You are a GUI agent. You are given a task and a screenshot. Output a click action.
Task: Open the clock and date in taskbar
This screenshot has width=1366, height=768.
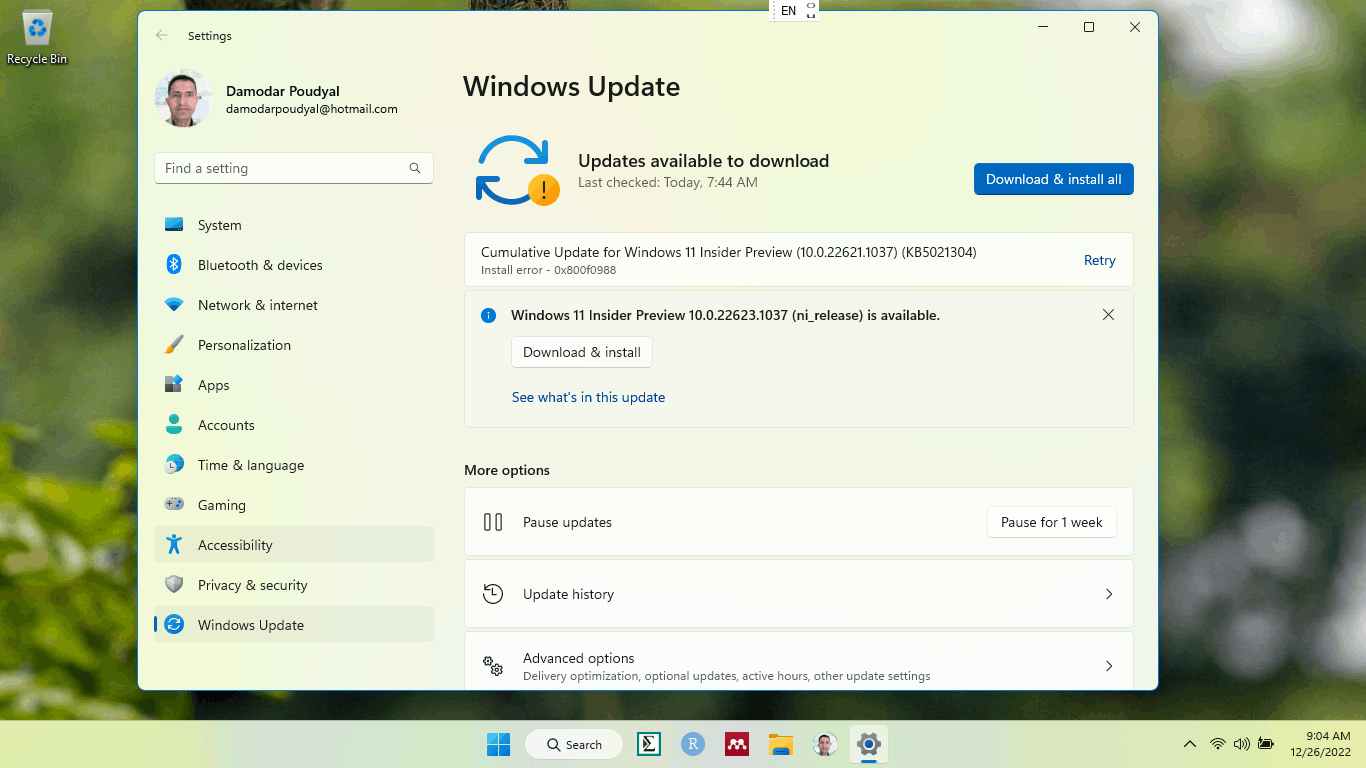click(x=1320, y=744)
